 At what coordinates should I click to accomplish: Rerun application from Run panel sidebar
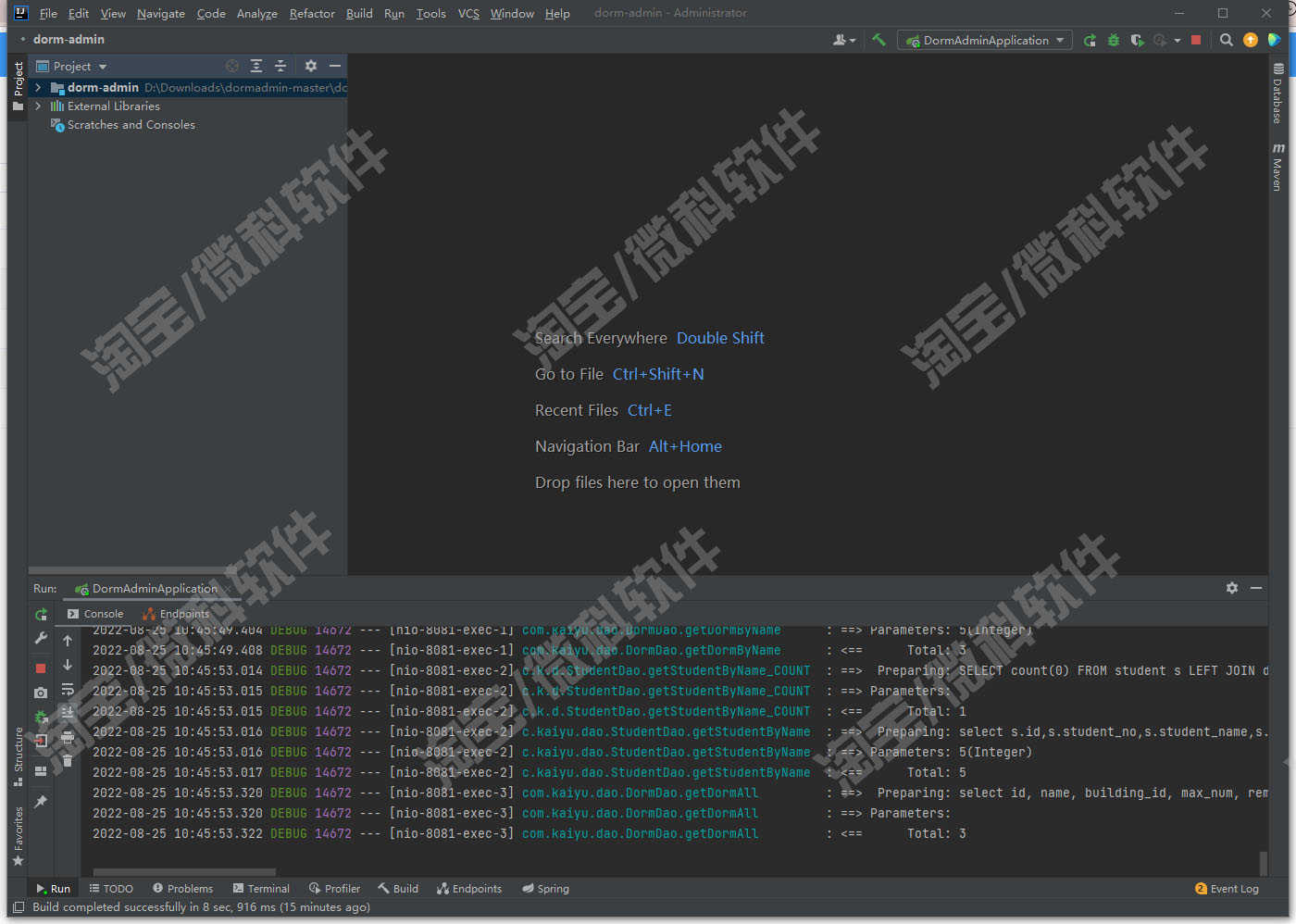click(x=41, y=615)
